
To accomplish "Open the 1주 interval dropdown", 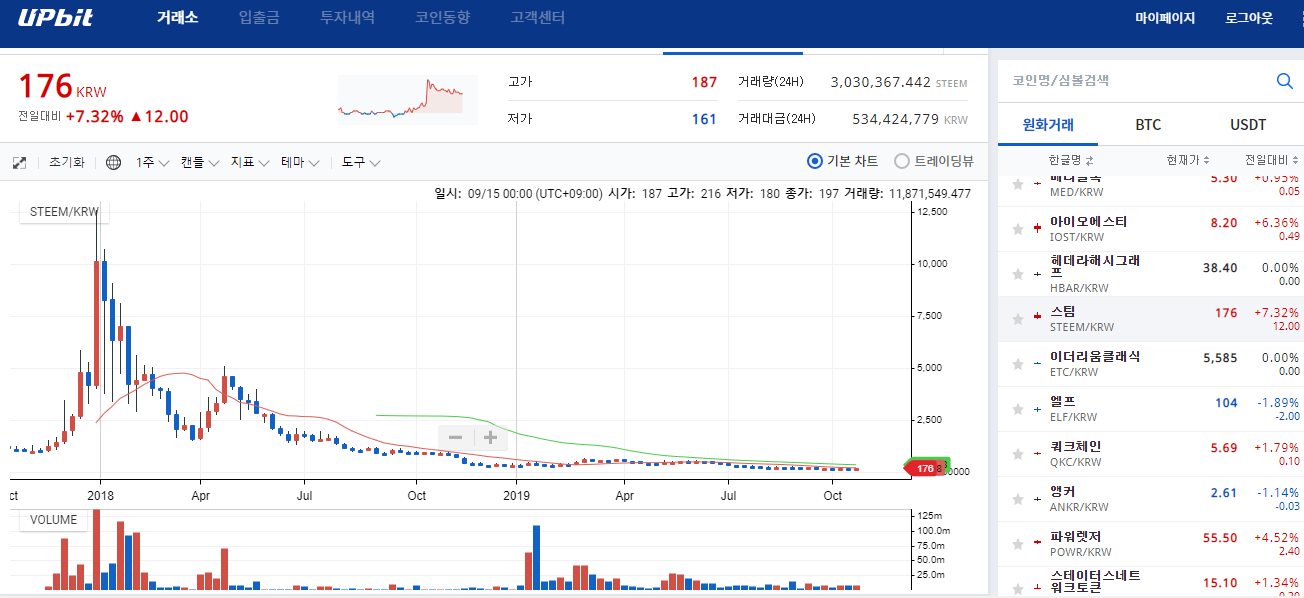I will coord(153,162).
